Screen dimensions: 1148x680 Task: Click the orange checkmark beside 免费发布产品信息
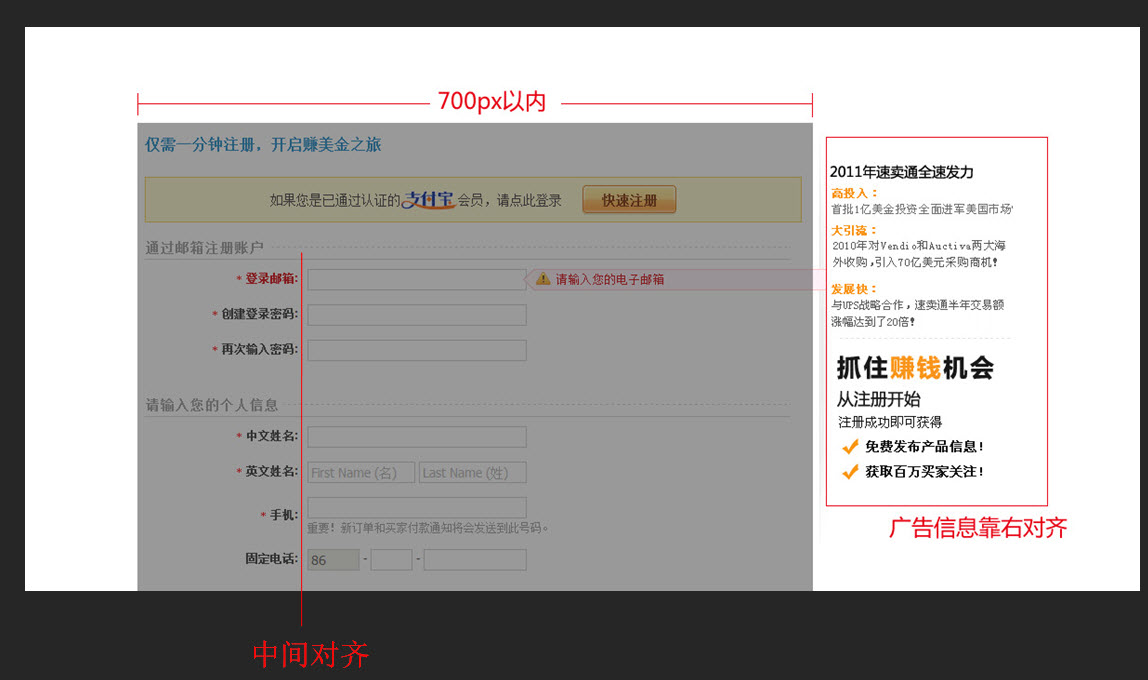(x=851, y=447)
